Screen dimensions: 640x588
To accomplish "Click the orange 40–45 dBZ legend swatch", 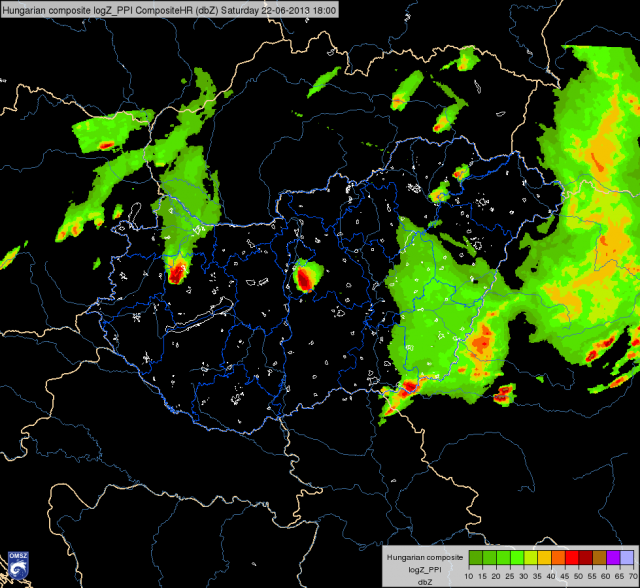I will [x=558, y=557].
